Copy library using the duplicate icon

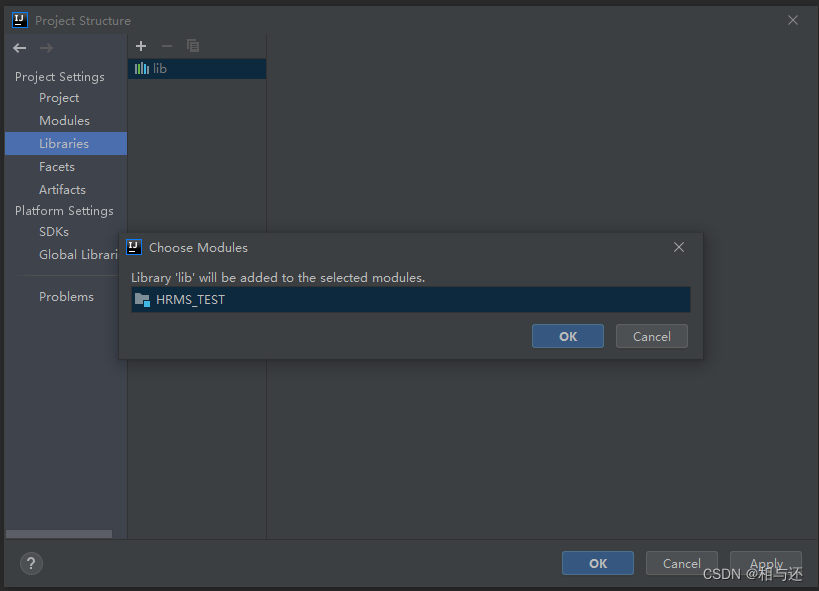click(193, 46)
